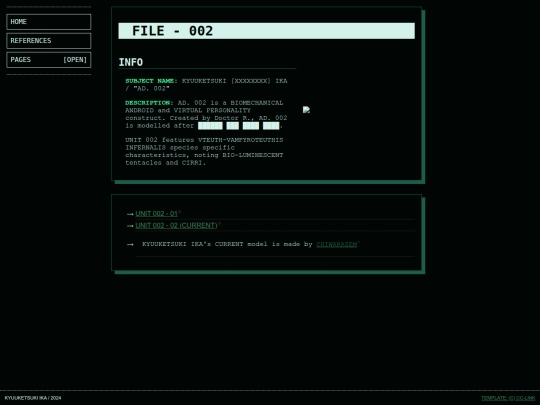
Task: Click the FILE - 002 heading
Action: click(x=267, y=31)
